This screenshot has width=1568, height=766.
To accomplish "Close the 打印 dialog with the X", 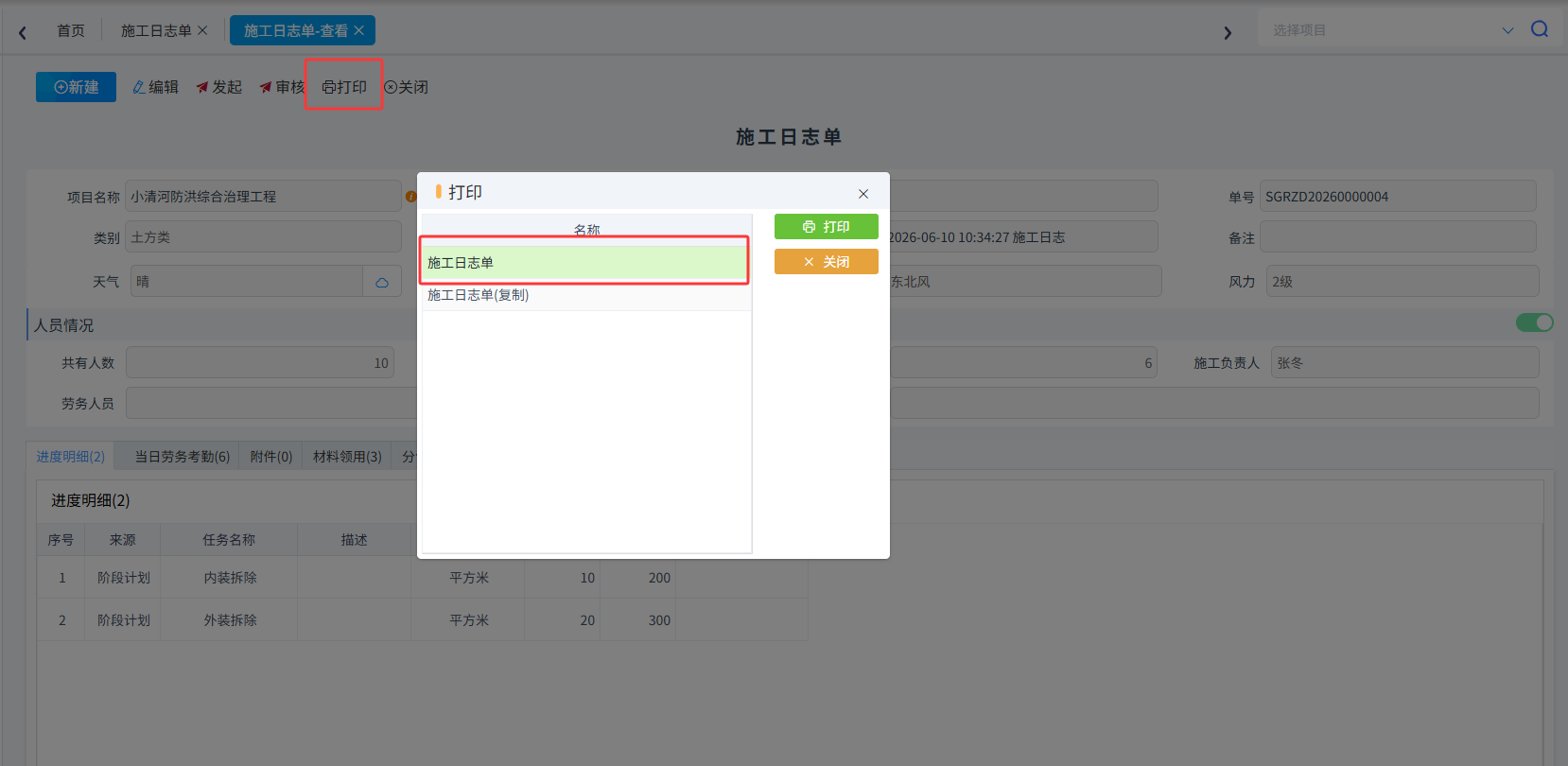I will pyautogui.click(x=863, y=194).
